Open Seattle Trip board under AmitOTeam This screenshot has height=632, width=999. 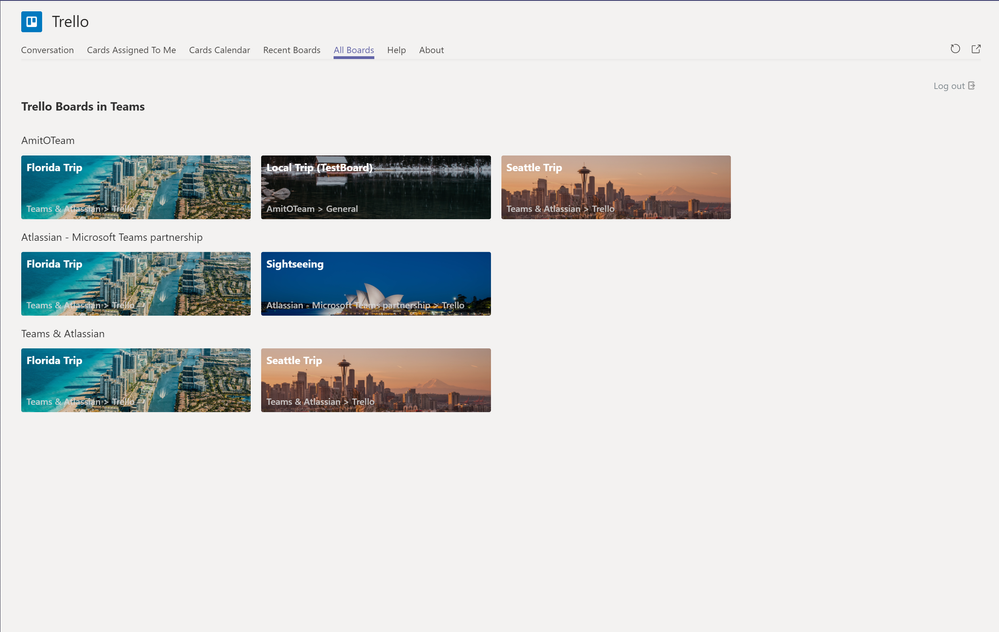(x=616, y=187)
